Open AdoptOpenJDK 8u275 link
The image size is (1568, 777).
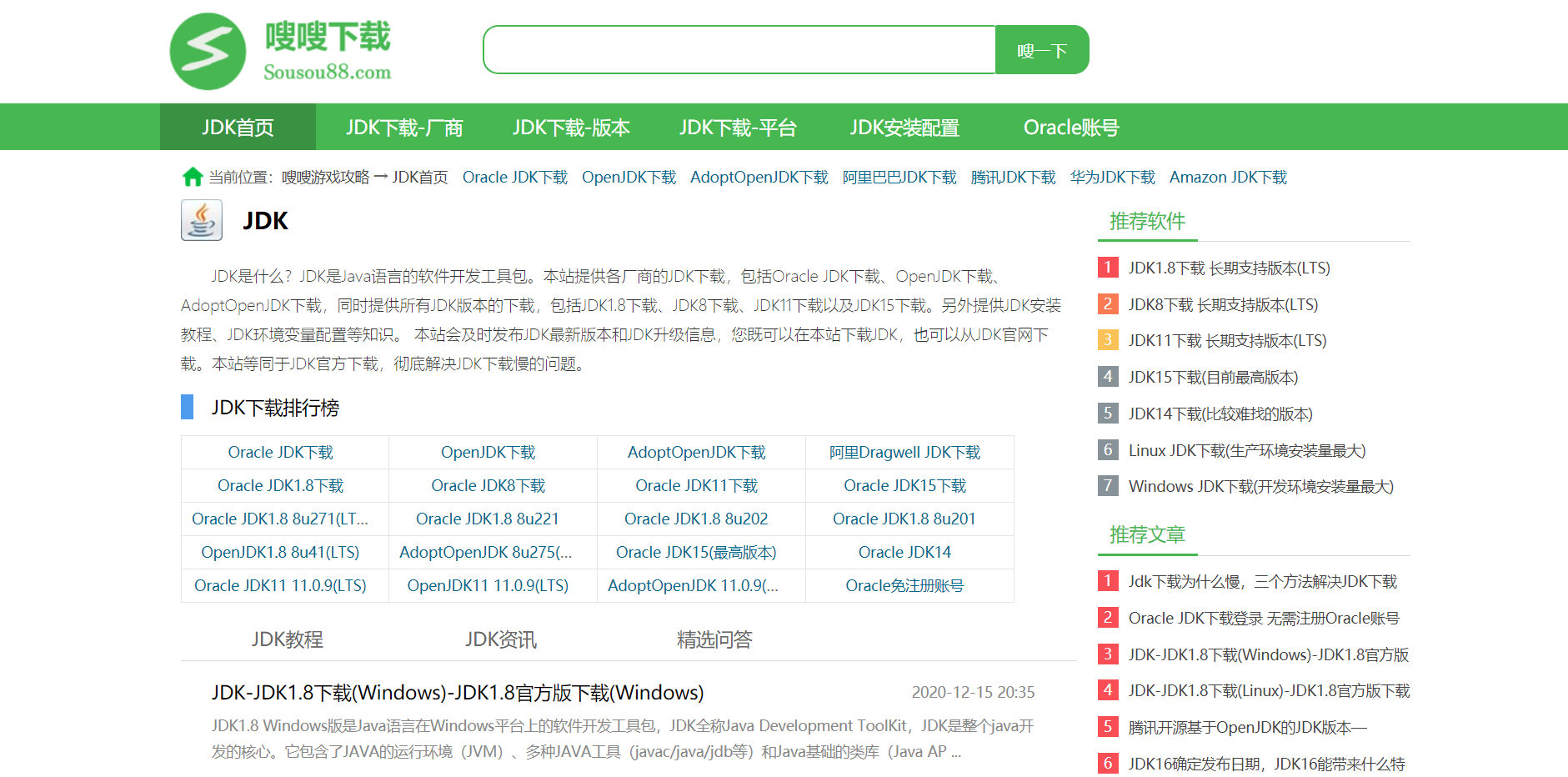[486, 552]
